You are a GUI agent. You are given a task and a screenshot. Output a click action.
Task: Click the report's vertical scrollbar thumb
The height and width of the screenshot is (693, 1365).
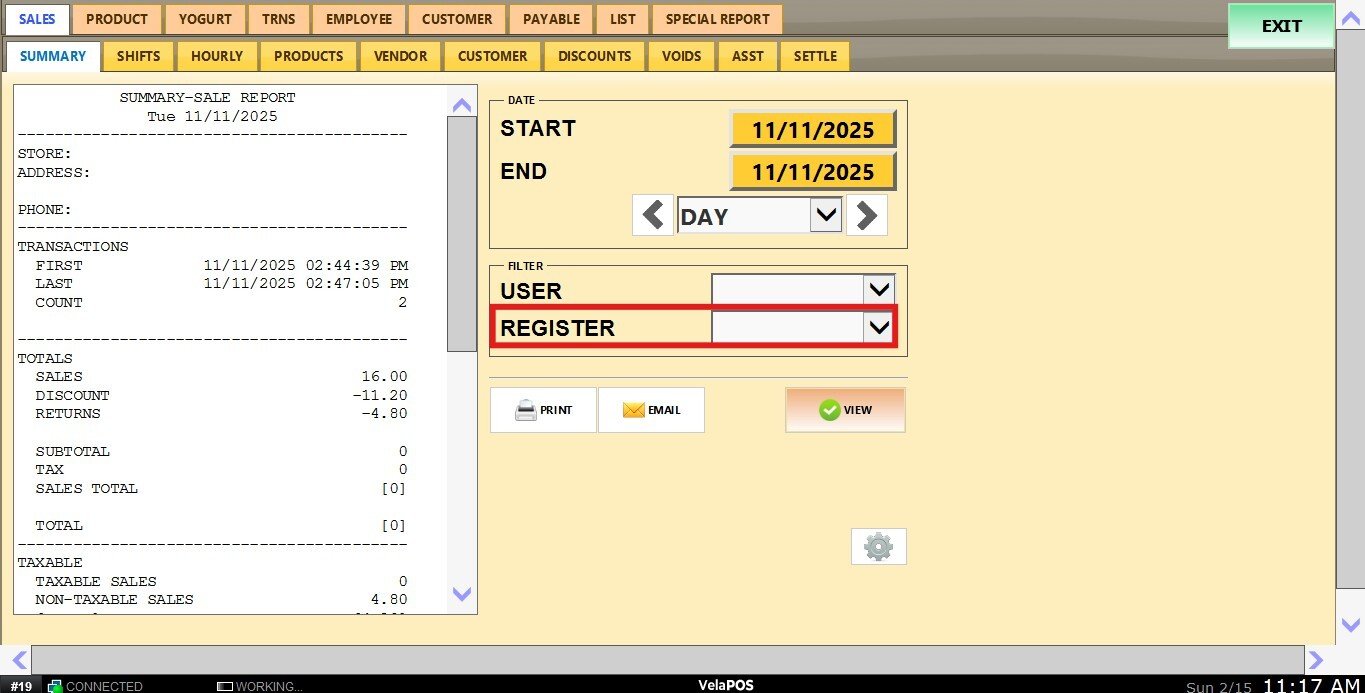point(461,233)
